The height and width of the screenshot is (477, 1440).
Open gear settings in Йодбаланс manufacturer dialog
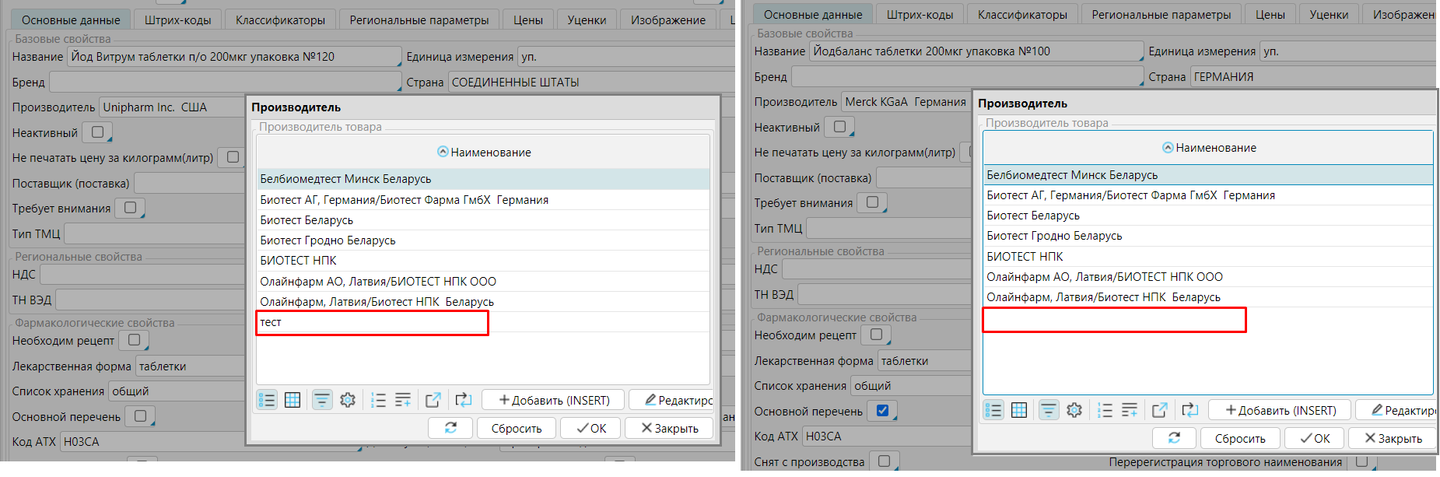(x=1075, y=410)
